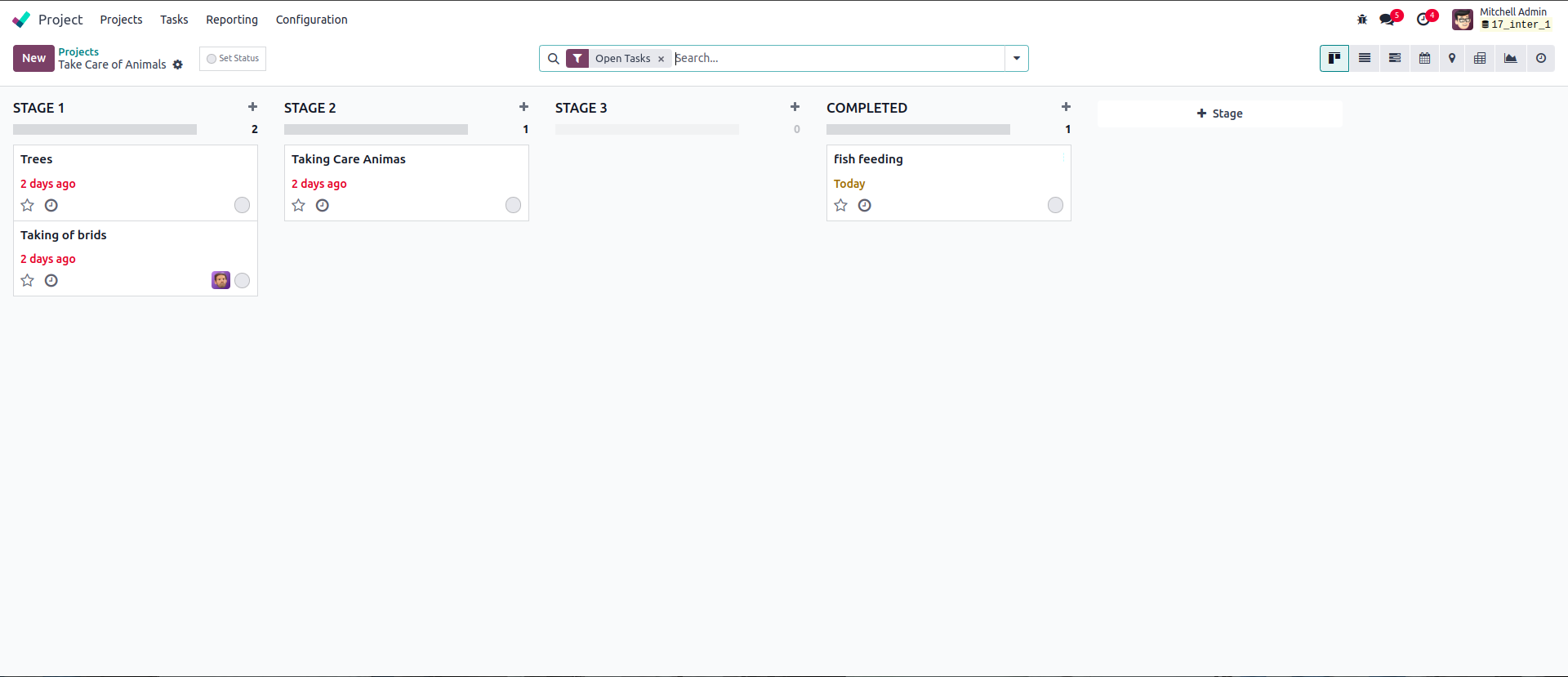Go to the Projects breadcrumb link

[78, 51]
